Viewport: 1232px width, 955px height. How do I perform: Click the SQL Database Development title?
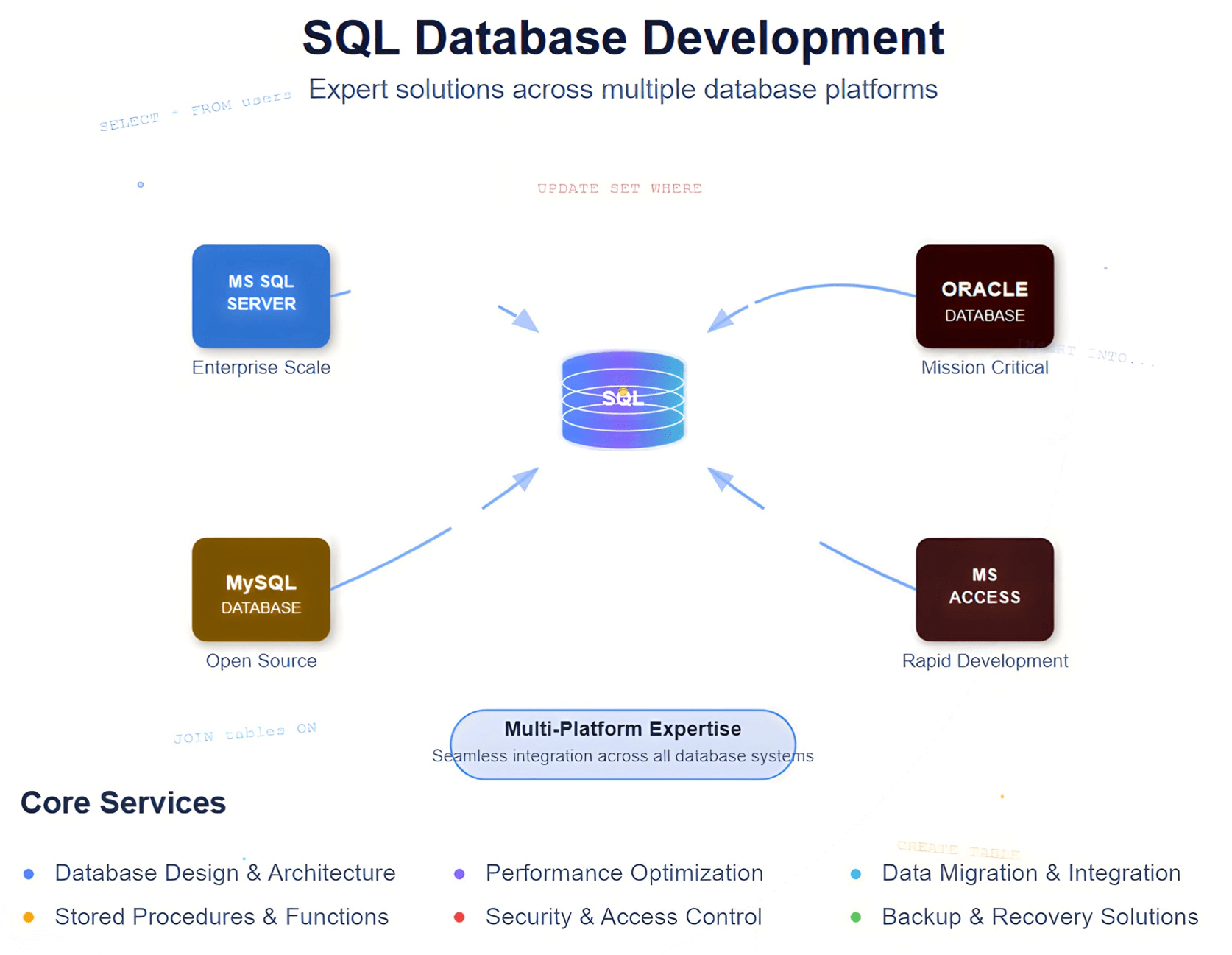[623, 38]
